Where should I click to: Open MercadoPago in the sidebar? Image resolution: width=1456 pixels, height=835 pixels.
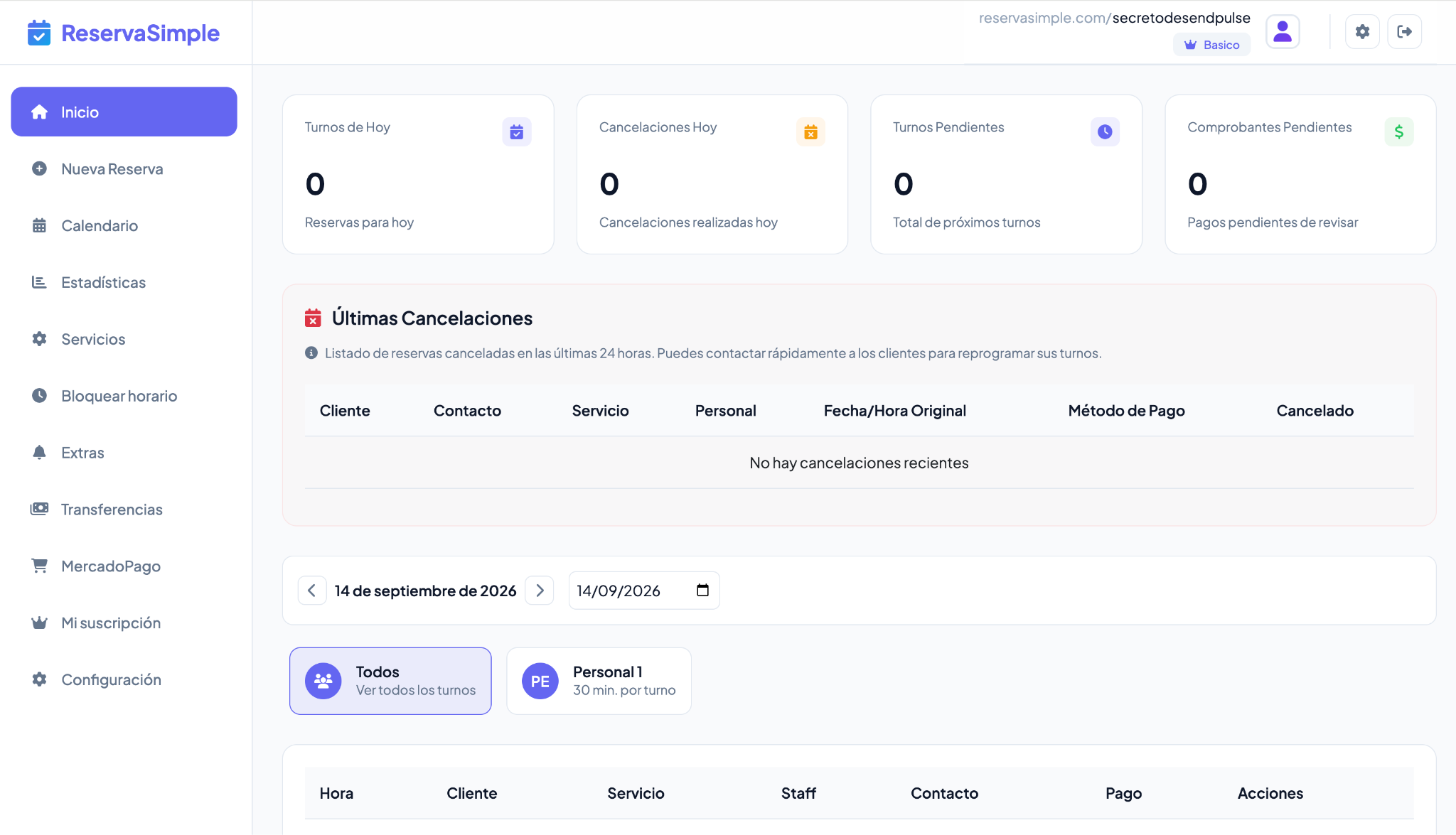(124, 566)
